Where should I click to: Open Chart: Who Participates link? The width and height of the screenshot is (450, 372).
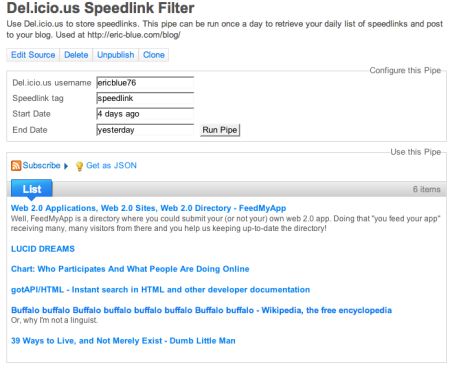pos(130,269)
